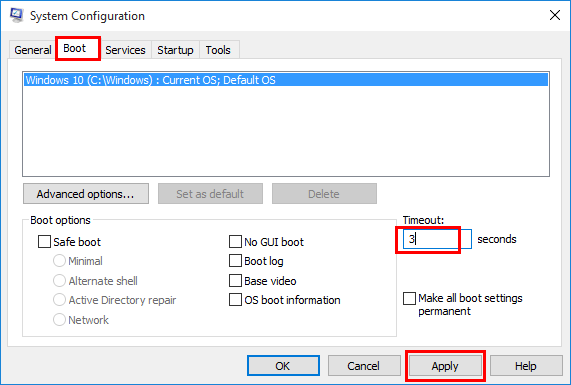Check Make all boot settings permanent
This screenshot has height=385, width=571.
(x=409, y=298)
